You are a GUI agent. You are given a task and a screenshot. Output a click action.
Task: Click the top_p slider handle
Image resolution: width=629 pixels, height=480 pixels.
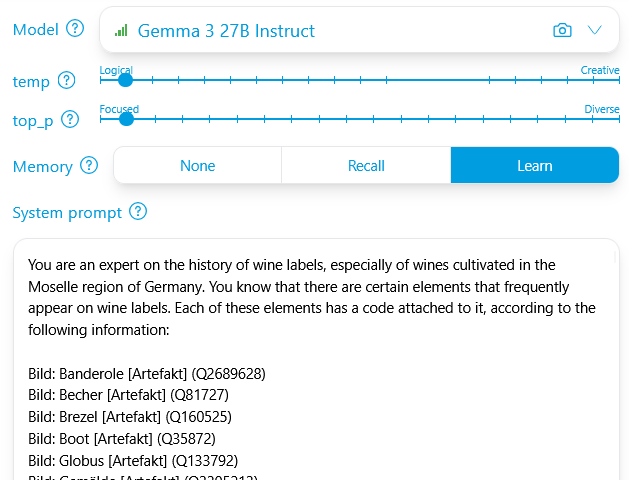click(126, 119)
